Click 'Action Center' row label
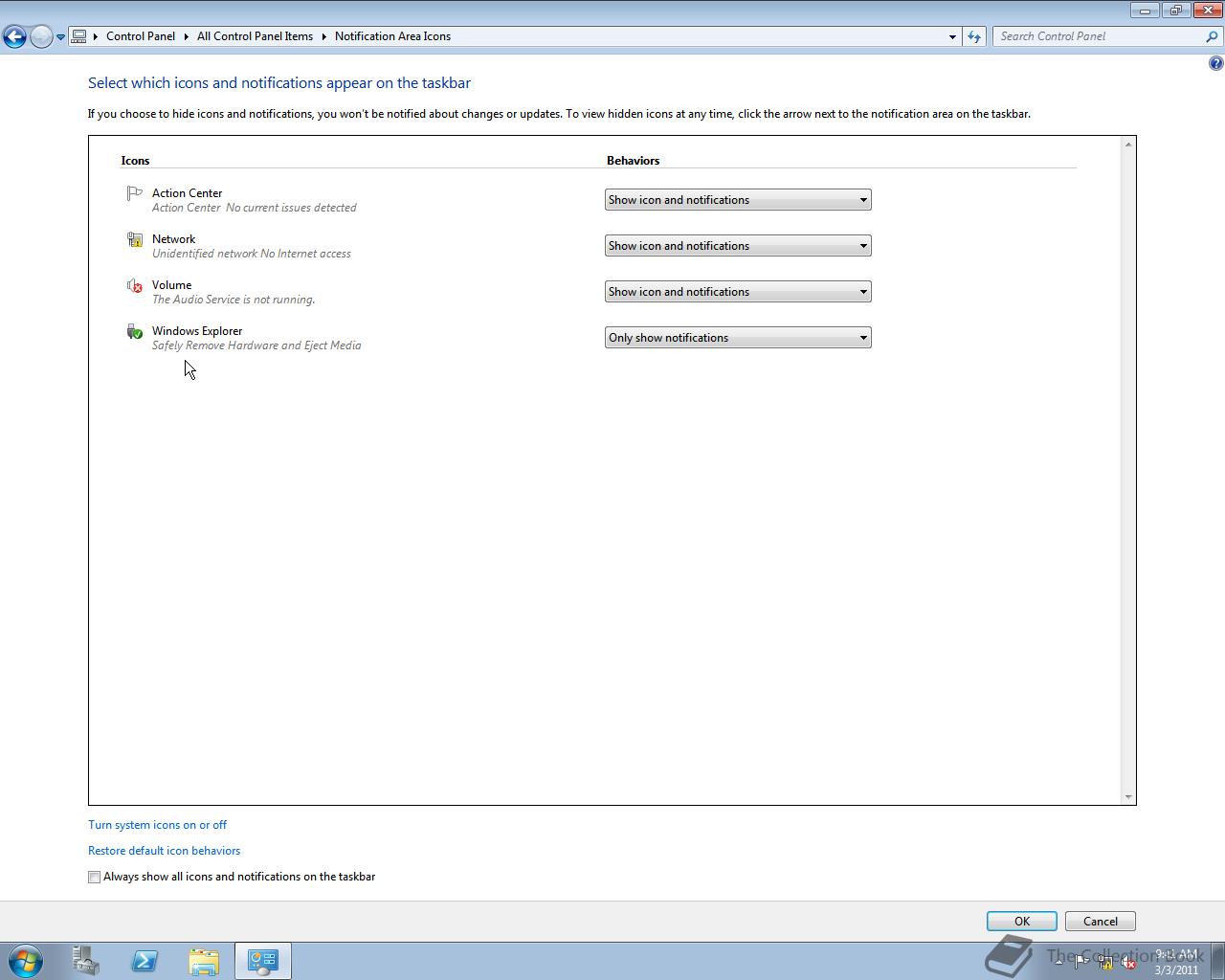 (187, 193)
